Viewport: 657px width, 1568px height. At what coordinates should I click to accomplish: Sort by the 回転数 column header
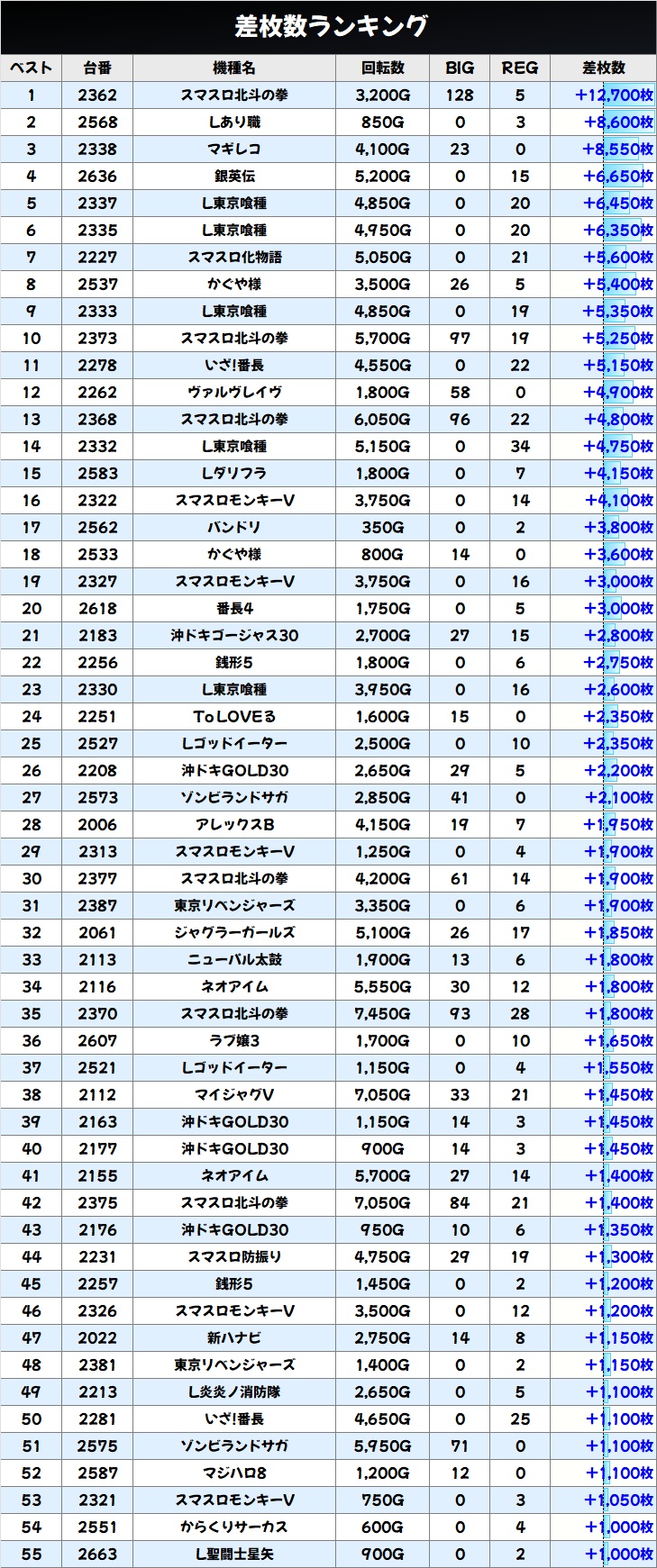click(x=382, y=68)
